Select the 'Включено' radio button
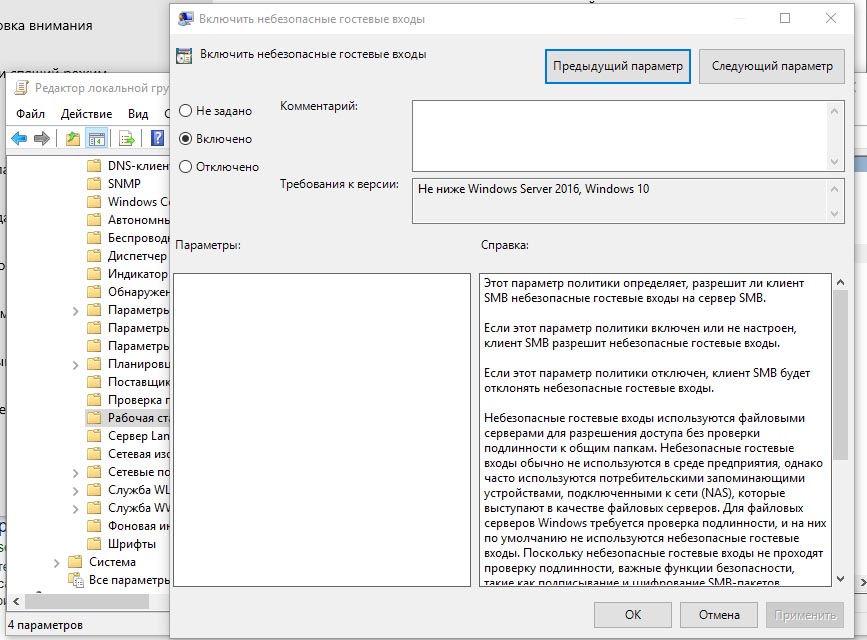The image size is (867, 640). 185,139
